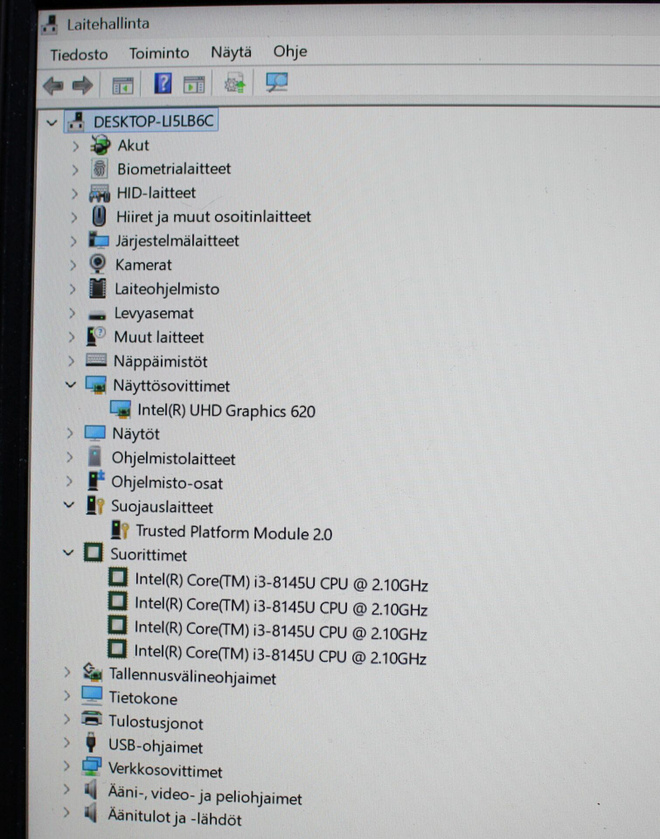Select the DESKTOP-LI5LB6C computer name
The height and width of the screenshot is (839, 660).
tap(153, 121)
